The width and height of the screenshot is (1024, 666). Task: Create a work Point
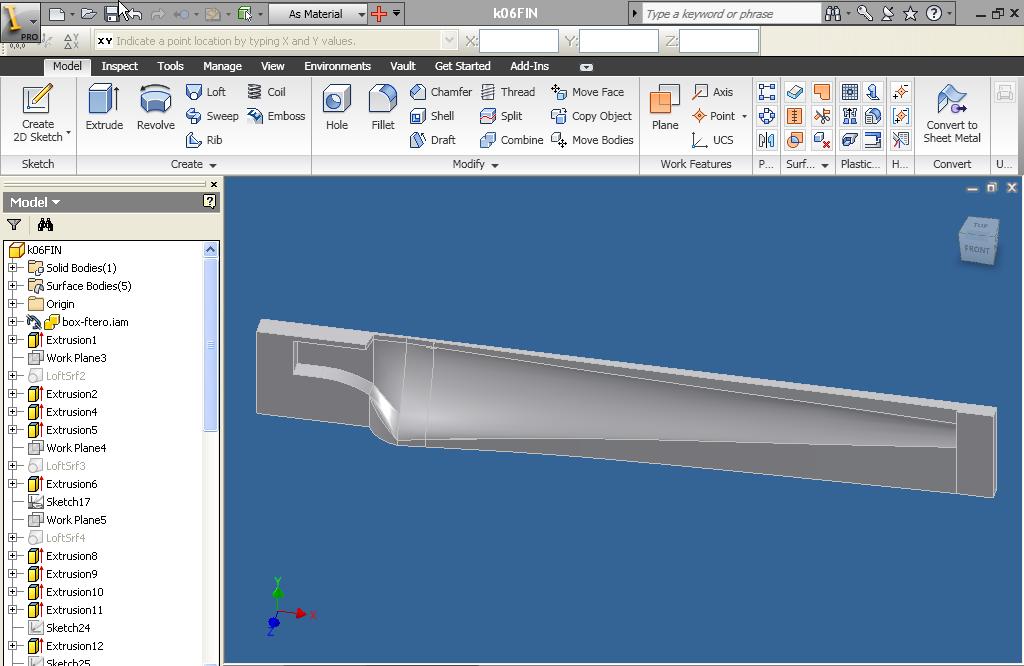point(714,116)
